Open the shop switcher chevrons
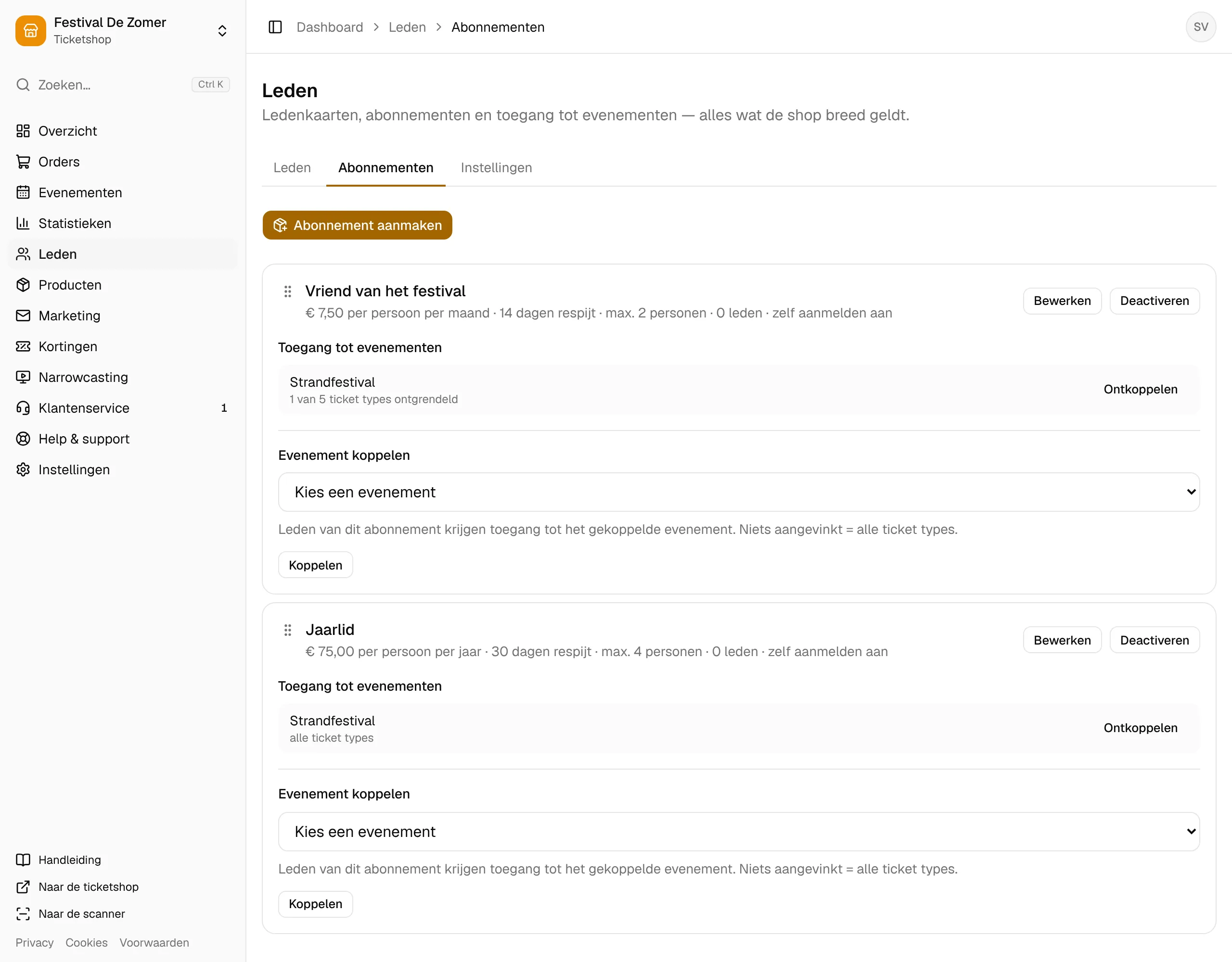 pos(222,30)
